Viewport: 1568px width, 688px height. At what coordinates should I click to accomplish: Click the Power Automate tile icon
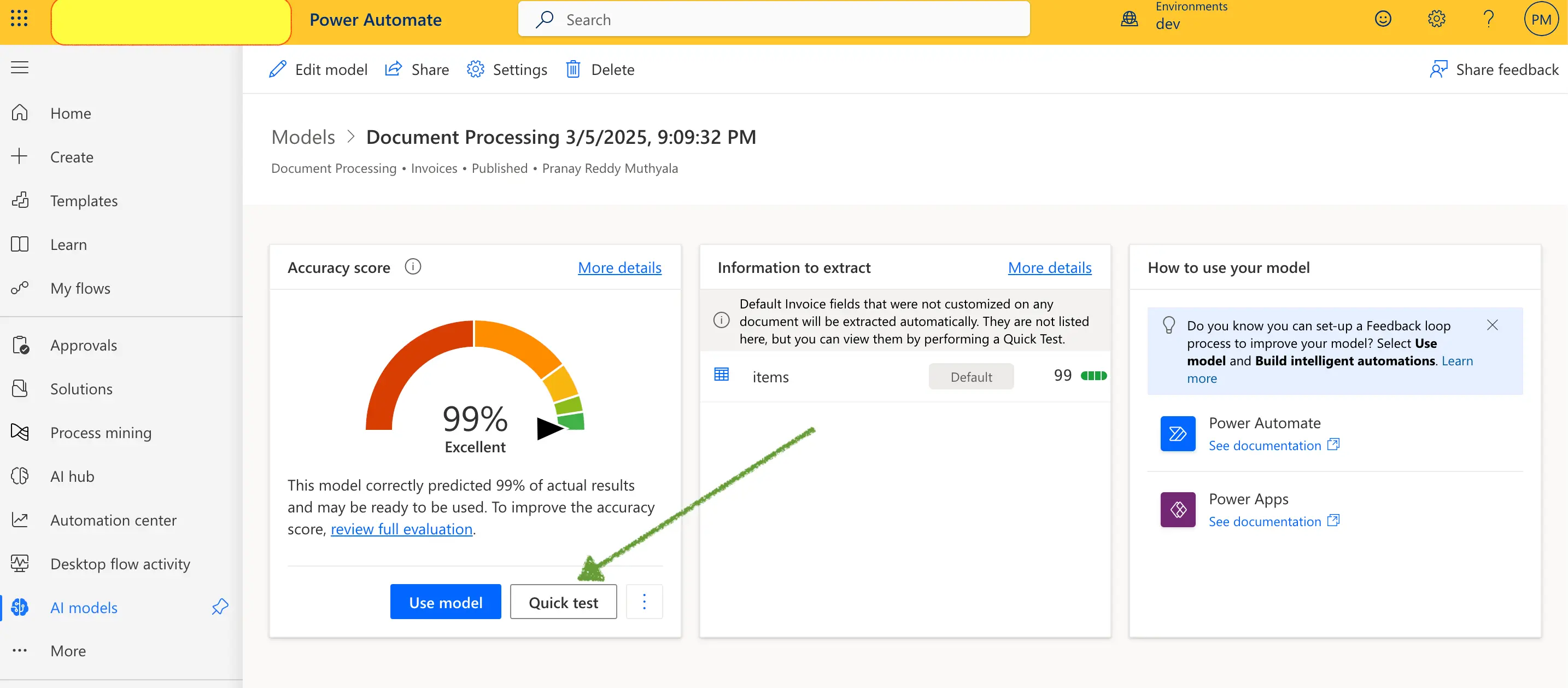1178,434
